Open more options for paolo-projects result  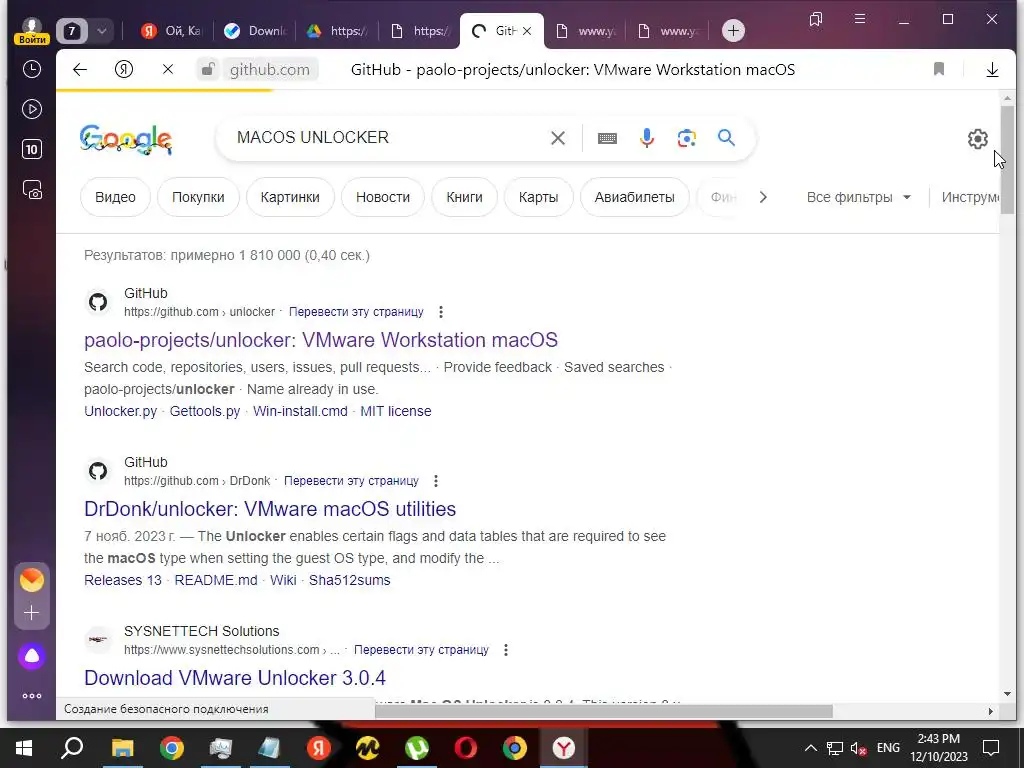tap(441, 312)
